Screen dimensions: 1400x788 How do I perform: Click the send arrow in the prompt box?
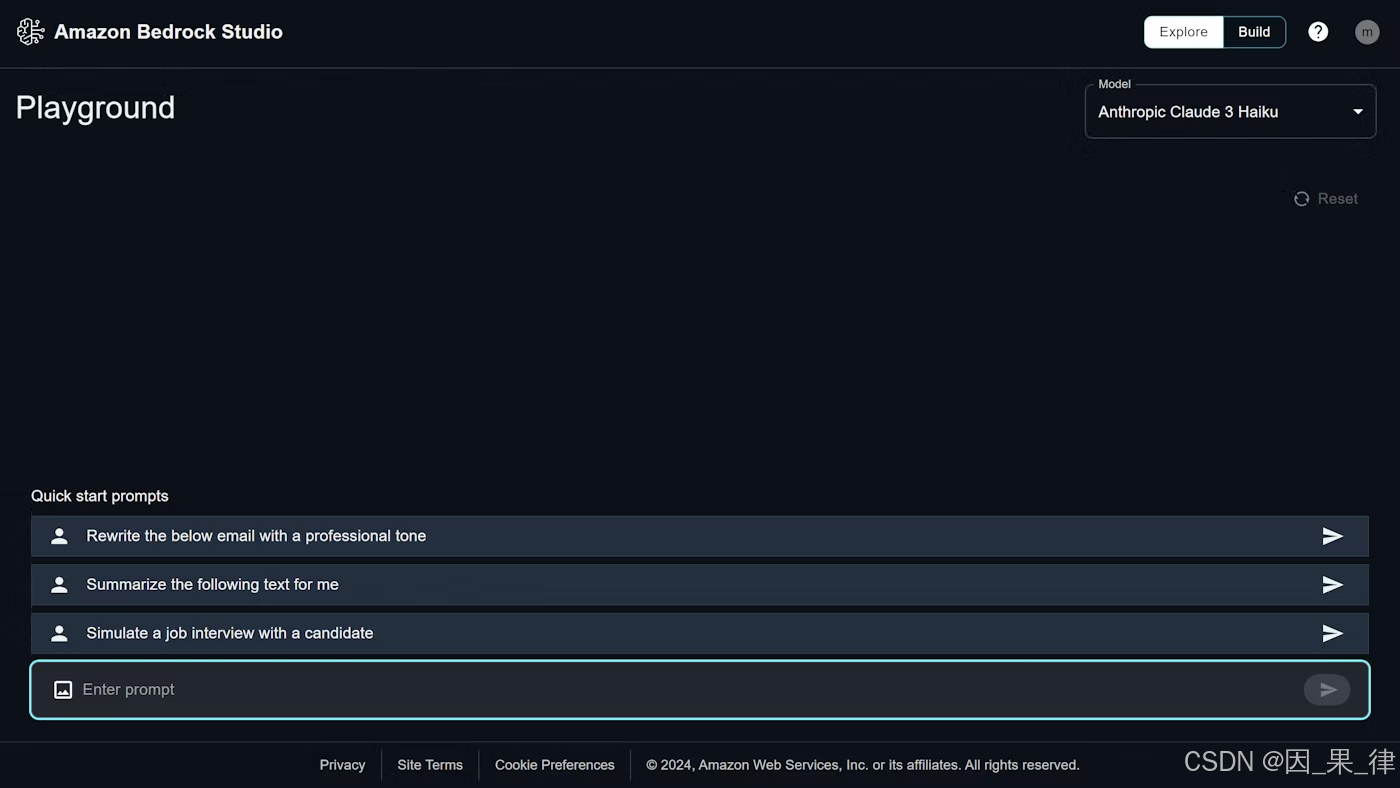pos(1327,689)
